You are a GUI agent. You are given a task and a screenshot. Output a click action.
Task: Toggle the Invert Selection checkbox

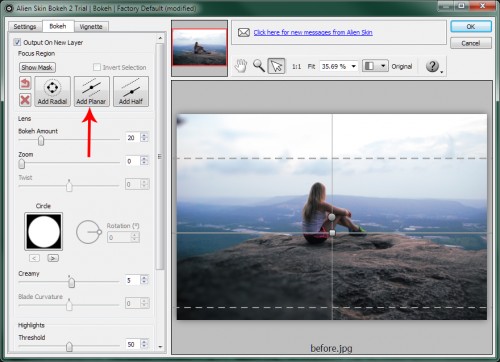point(97,67)
